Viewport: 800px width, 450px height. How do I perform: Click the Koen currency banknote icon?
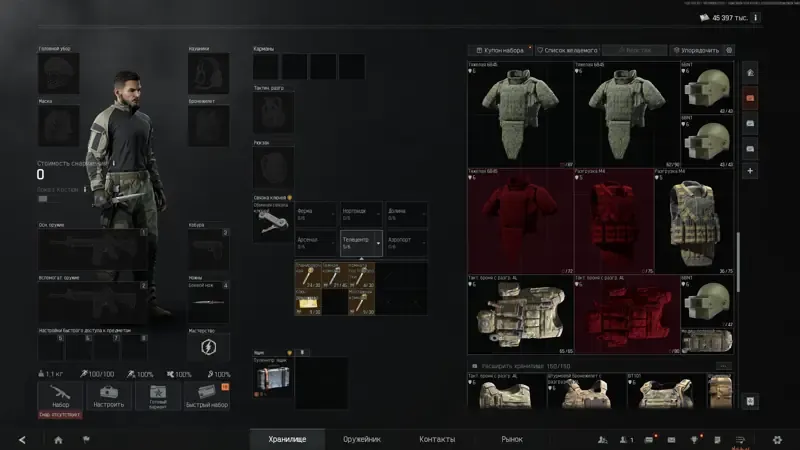point(705,17)
